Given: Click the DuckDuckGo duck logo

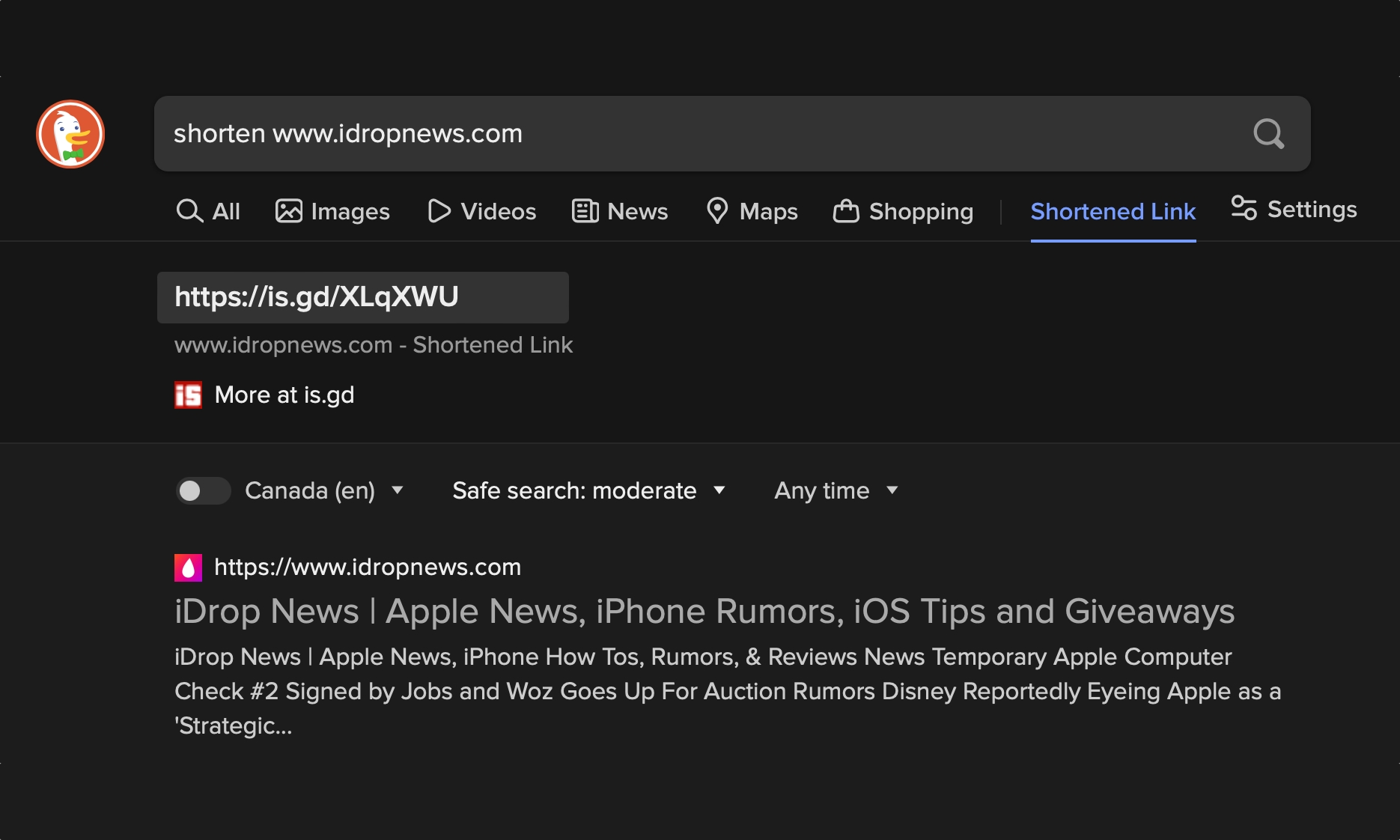Looking at the screenshot, I should [70, 134].
